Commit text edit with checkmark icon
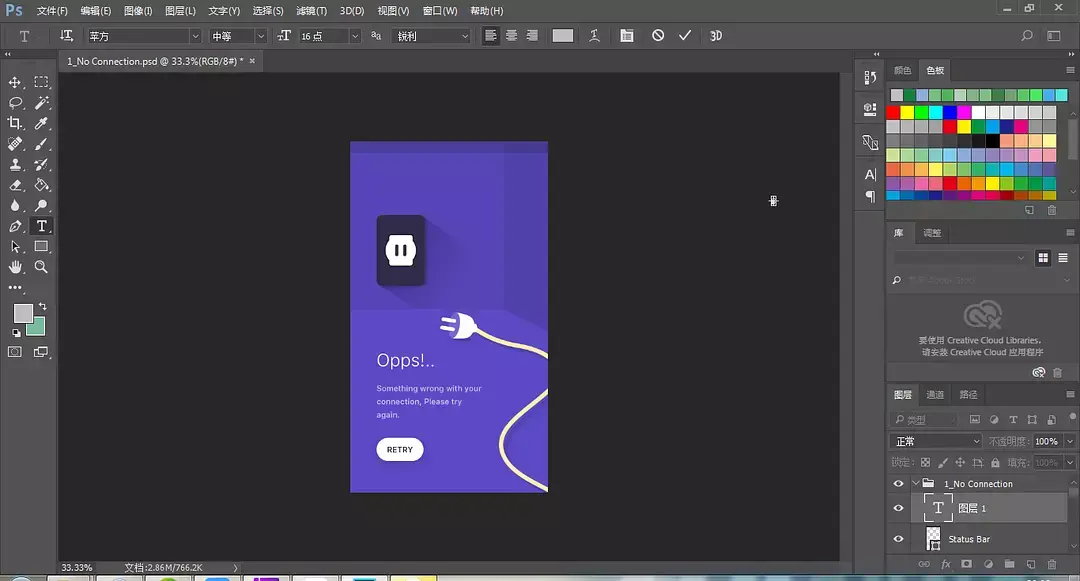1080x581 pixels. 685,35
